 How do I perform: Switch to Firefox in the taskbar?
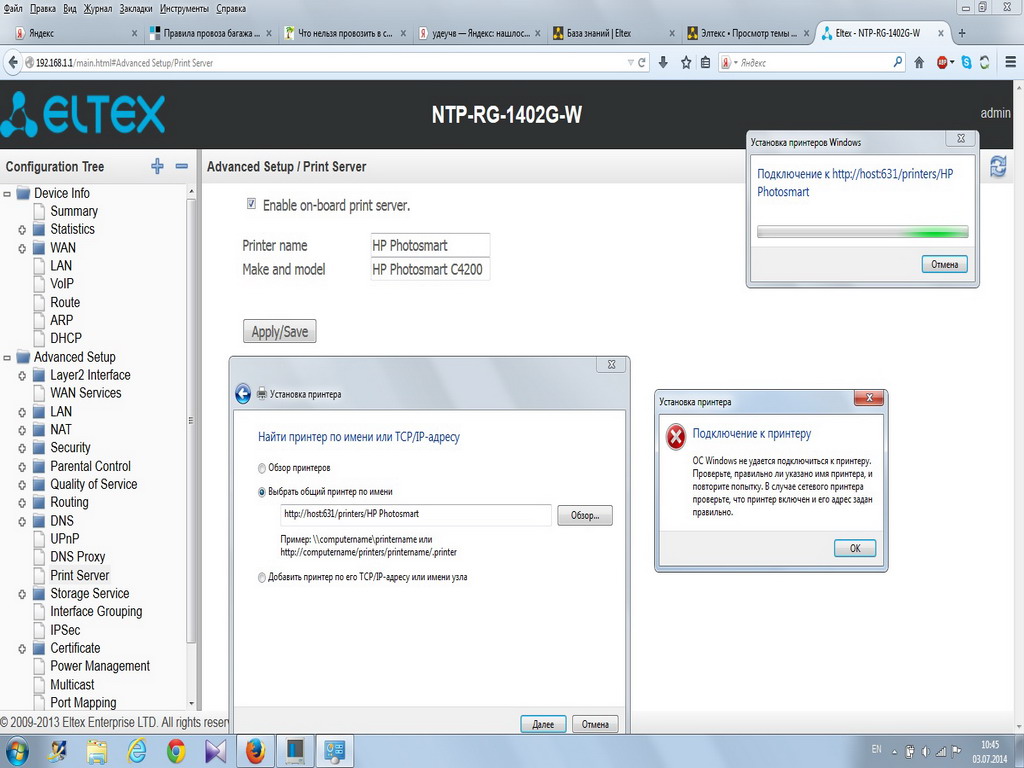(255, 751)
